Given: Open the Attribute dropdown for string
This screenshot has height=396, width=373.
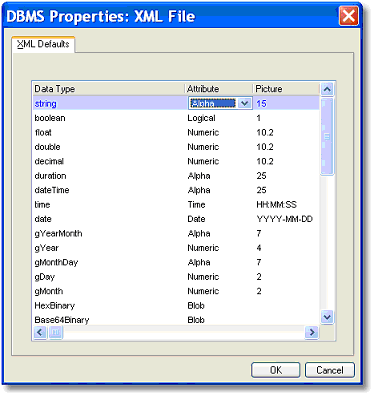Looking at the screenshot, I should tap(245, 103).
